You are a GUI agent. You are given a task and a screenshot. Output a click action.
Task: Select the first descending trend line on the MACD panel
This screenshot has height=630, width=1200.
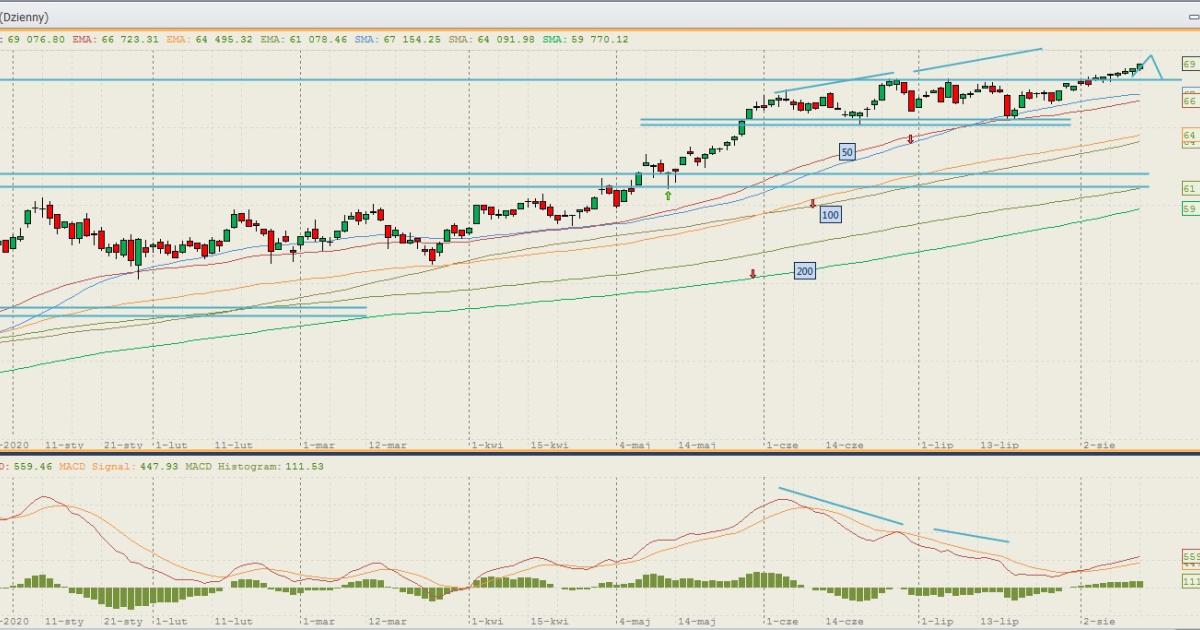tap(840, 506)
